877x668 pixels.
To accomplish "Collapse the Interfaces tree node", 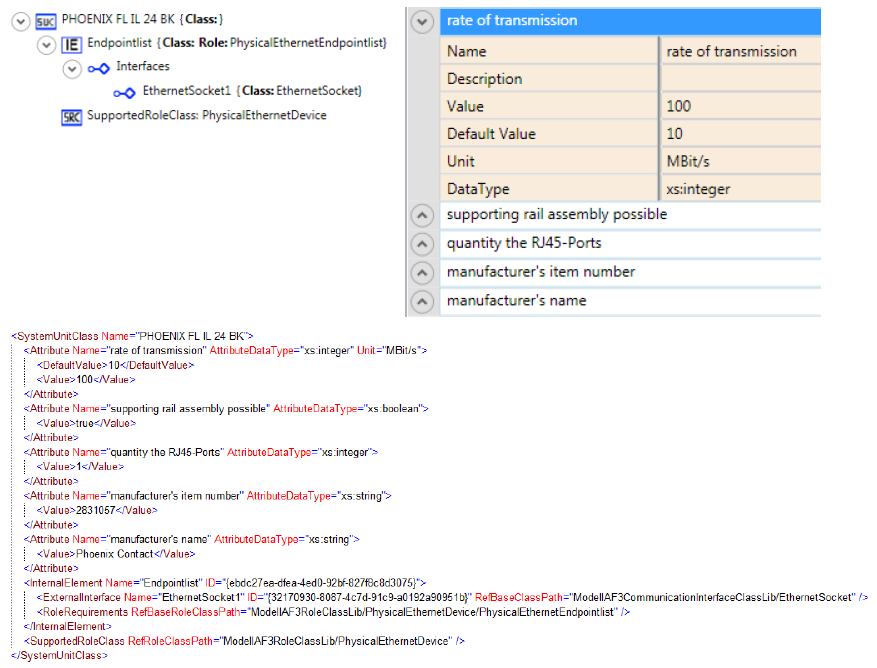I will tap(72, 68).
